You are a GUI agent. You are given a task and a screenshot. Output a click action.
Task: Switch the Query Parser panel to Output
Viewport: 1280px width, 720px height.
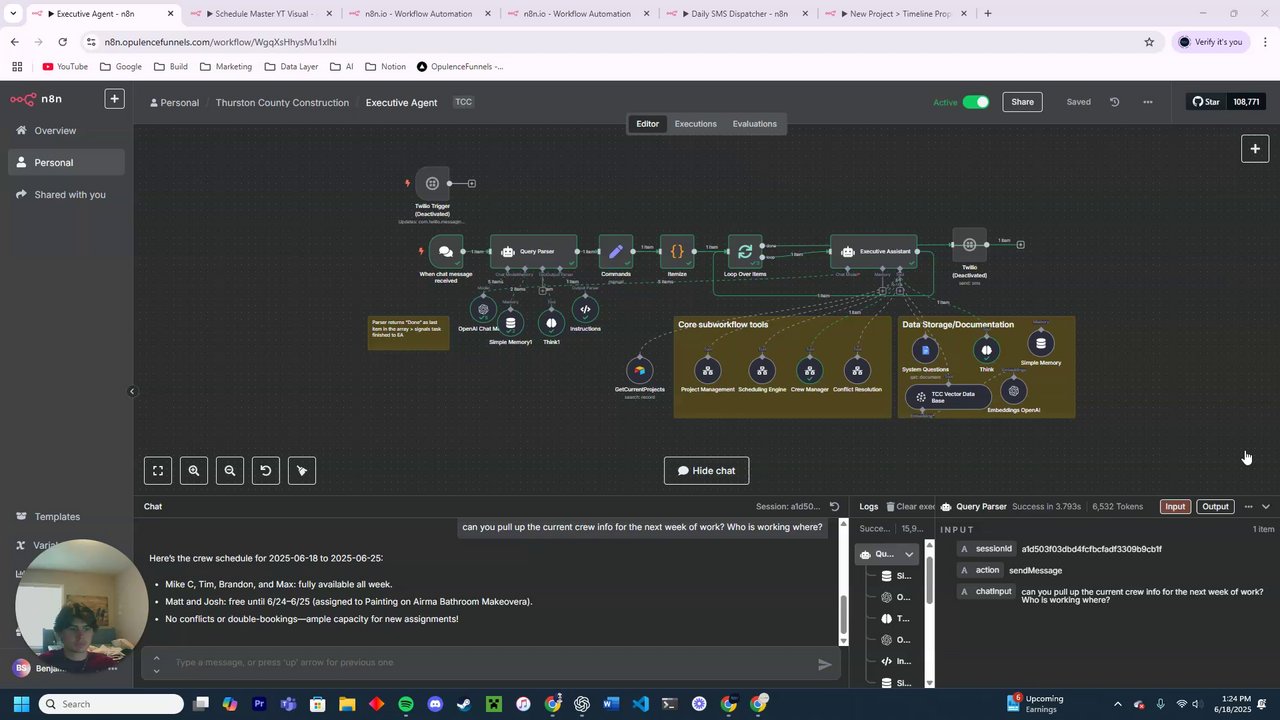tap(1215, 507)
